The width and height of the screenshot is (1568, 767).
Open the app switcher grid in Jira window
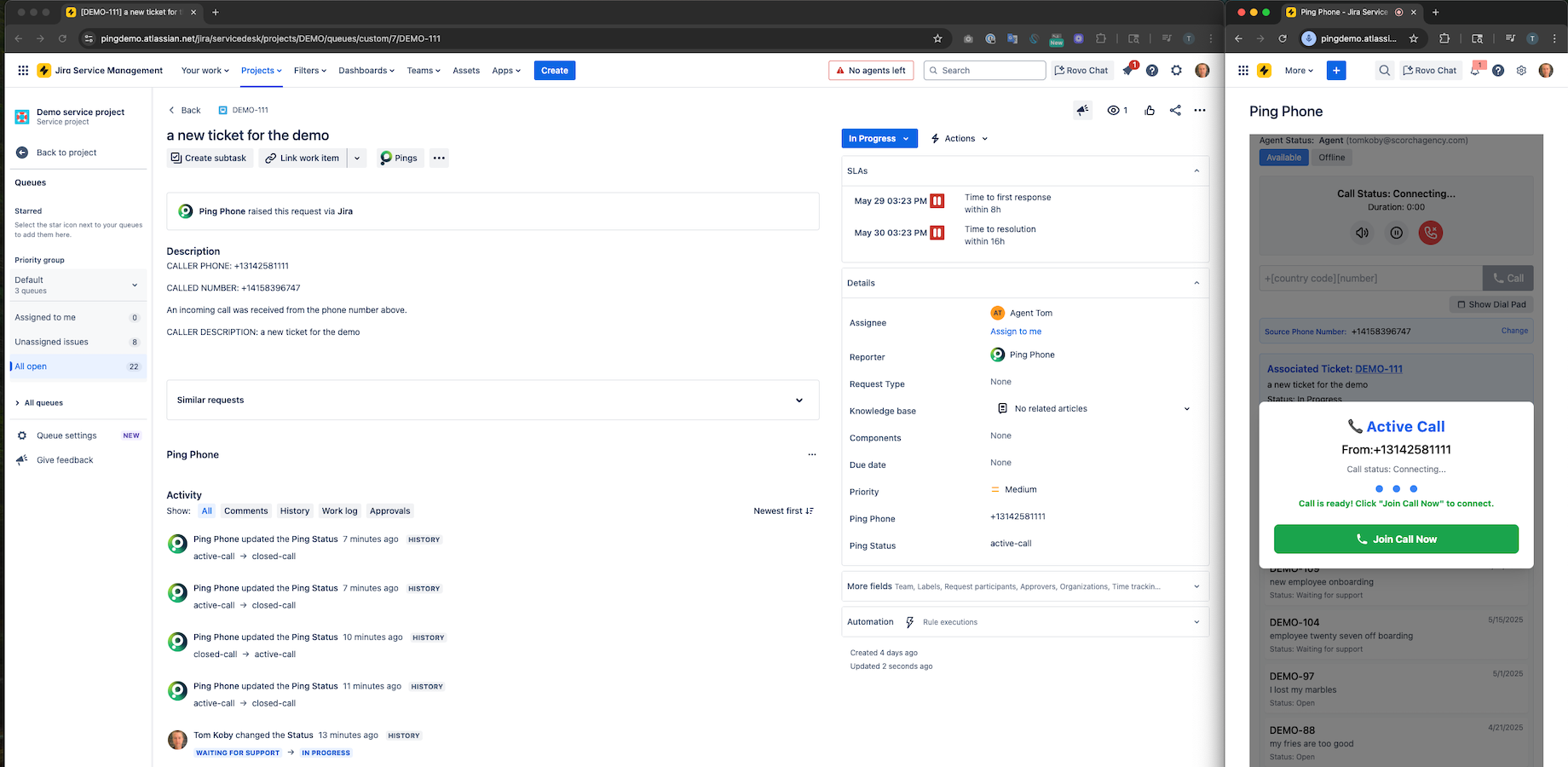[x=23, y=71]
